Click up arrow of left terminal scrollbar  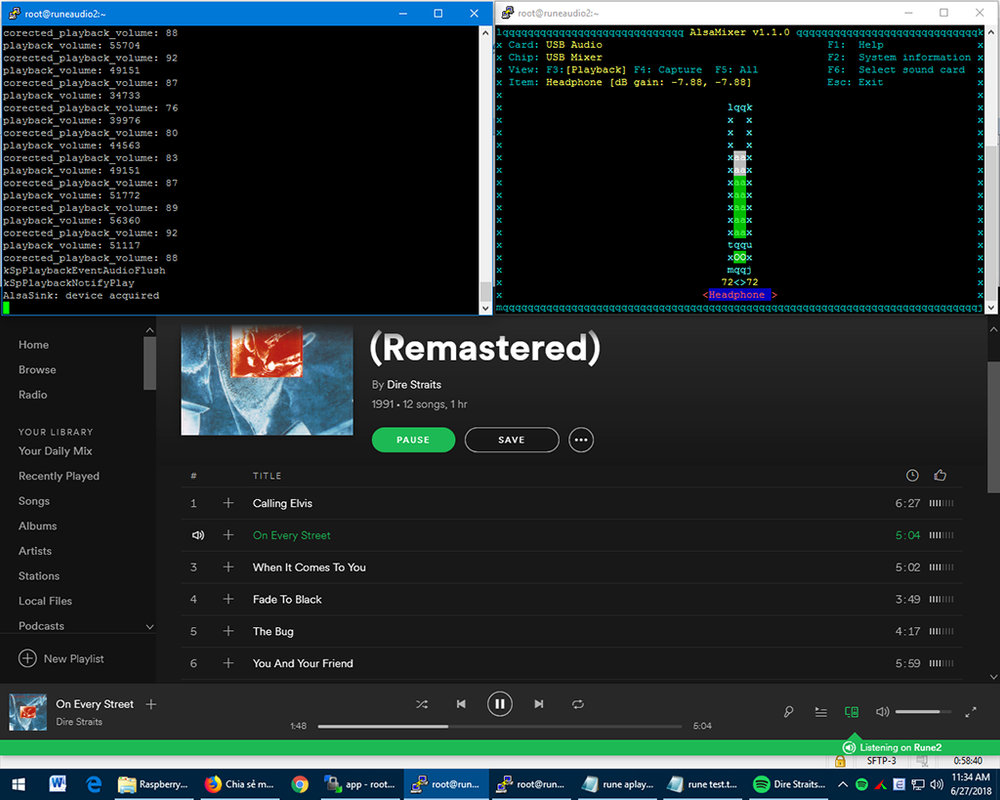coord(485,33)
